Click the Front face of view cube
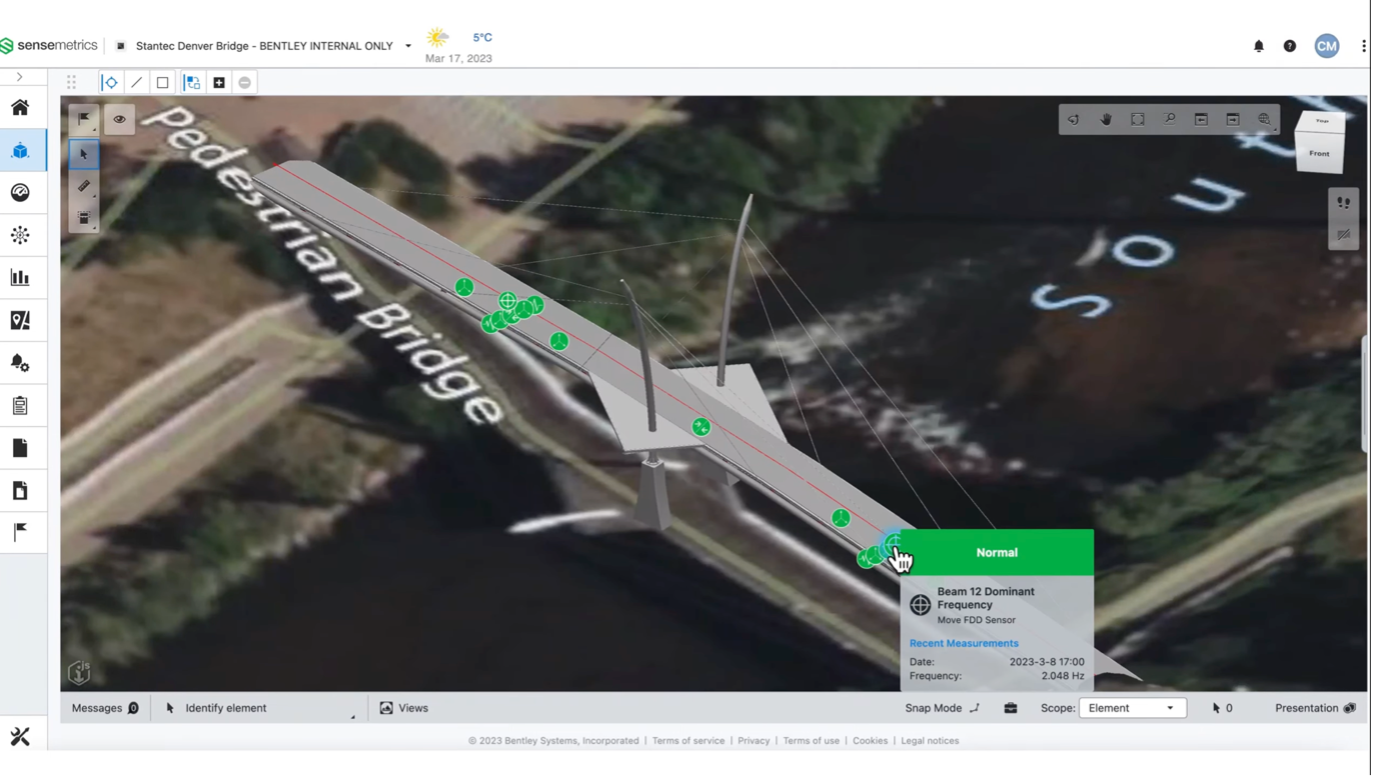 (x=1319, y=154)
